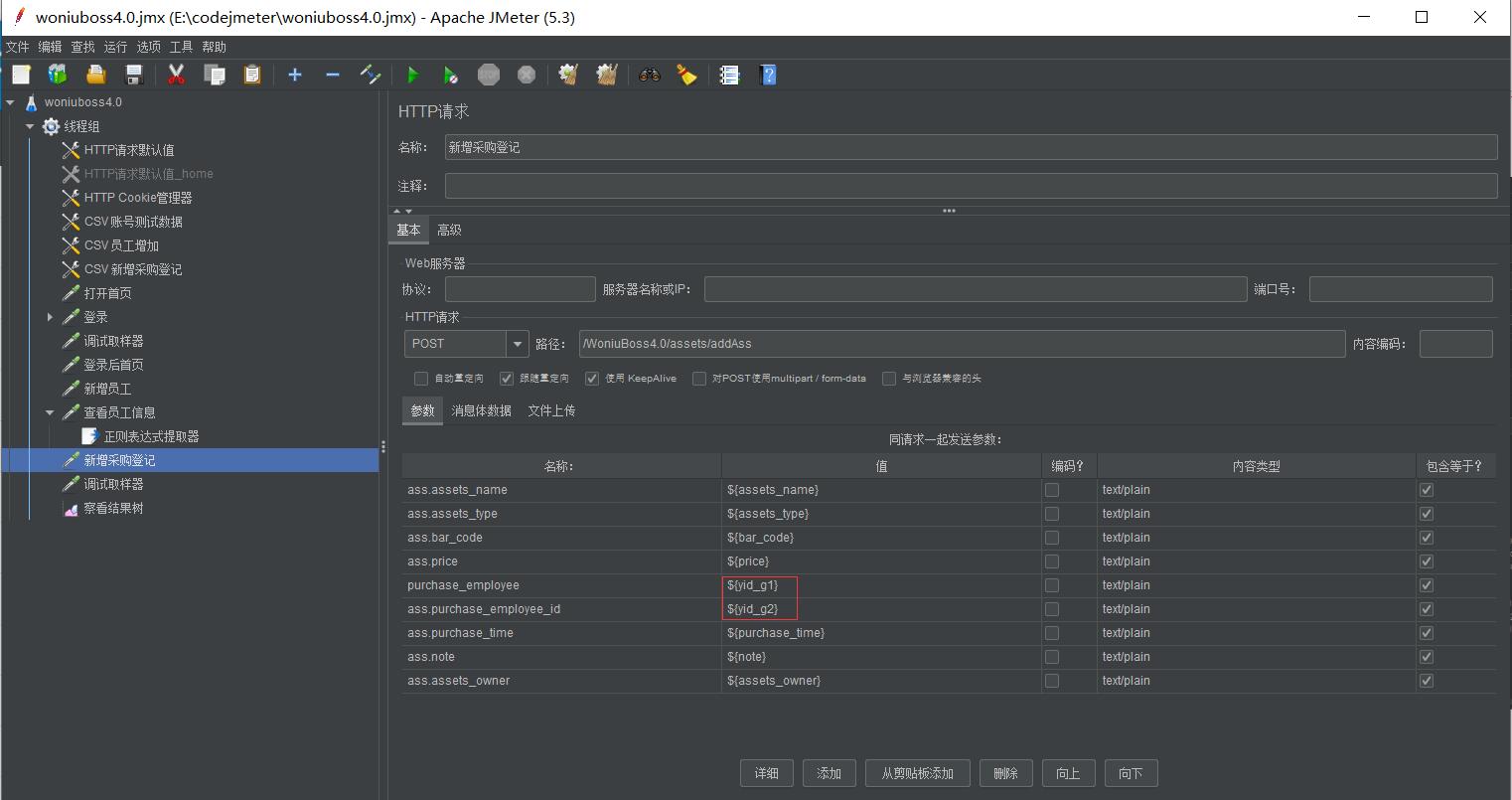Save the test plan with floppy icon
The width and height of the screenshot is (1512, 800).
click(134, 75)
